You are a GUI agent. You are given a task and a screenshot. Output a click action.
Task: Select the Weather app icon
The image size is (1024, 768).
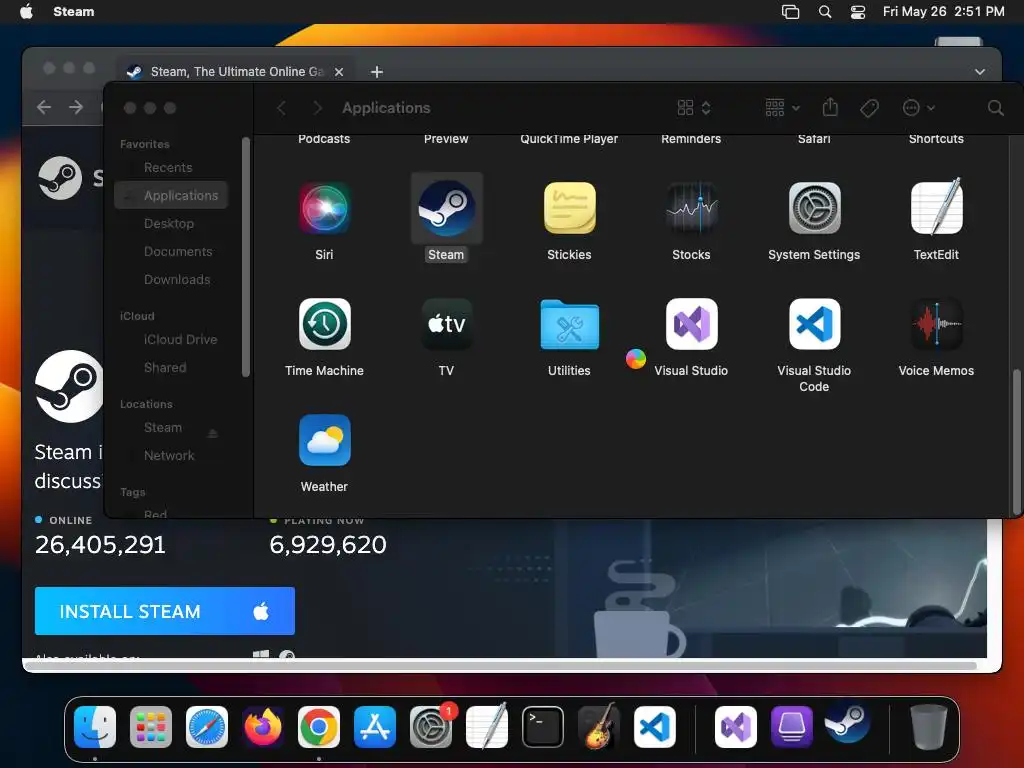click(324, 440)
